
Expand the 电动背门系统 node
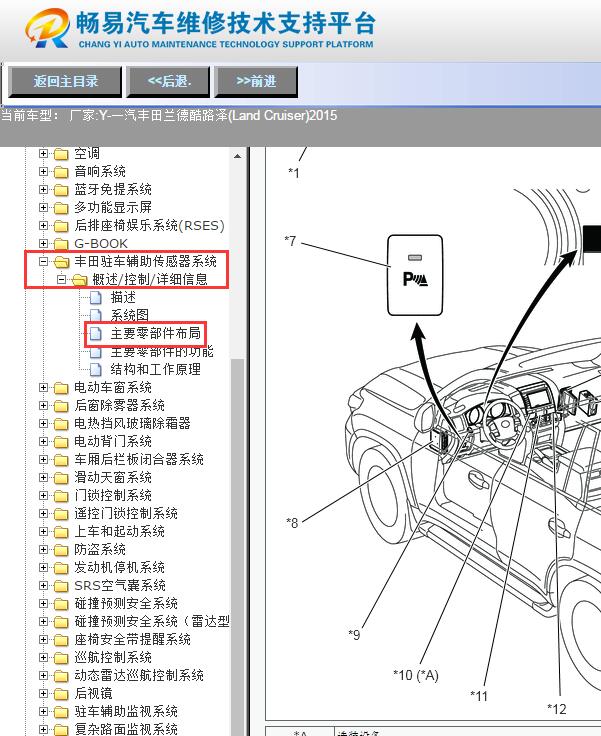(x=43, y=441)
